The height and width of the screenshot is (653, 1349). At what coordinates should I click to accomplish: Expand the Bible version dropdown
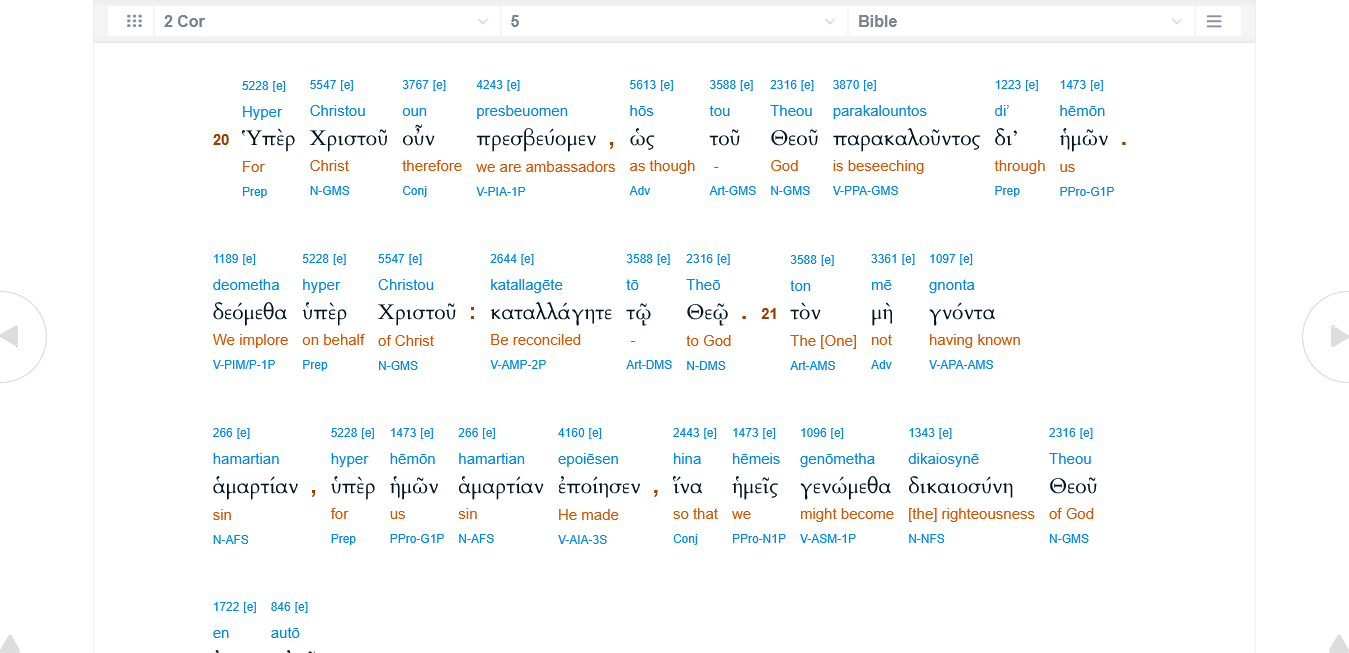[x=1020, y=21]
